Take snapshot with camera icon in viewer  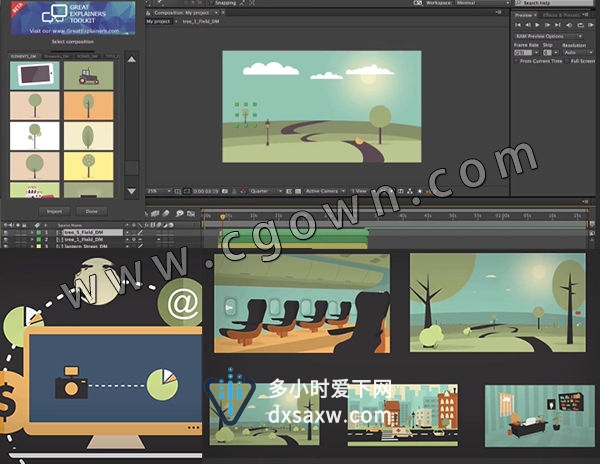point(225,191)
